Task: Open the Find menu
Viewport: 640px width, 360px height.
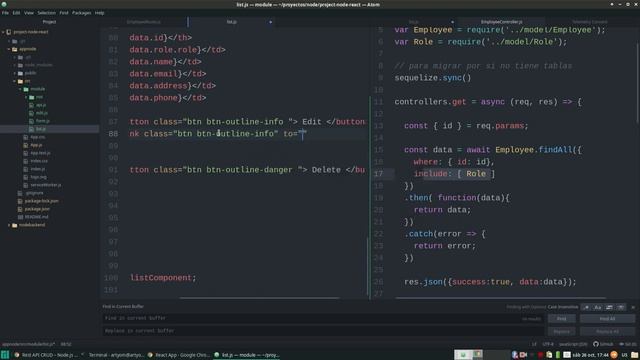Action: pos(64,13)
